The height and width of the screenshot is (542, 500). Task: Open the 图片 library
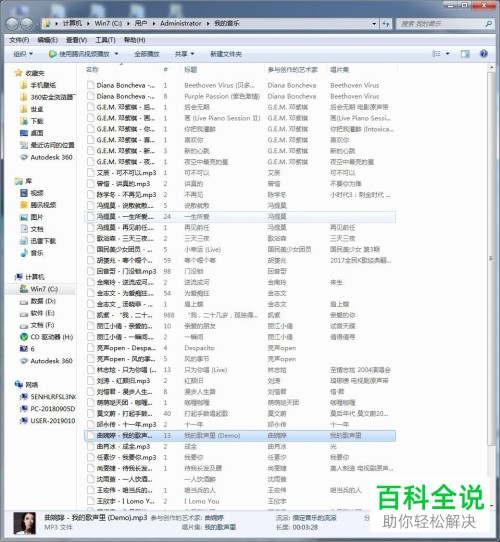(x=32, y=217)
